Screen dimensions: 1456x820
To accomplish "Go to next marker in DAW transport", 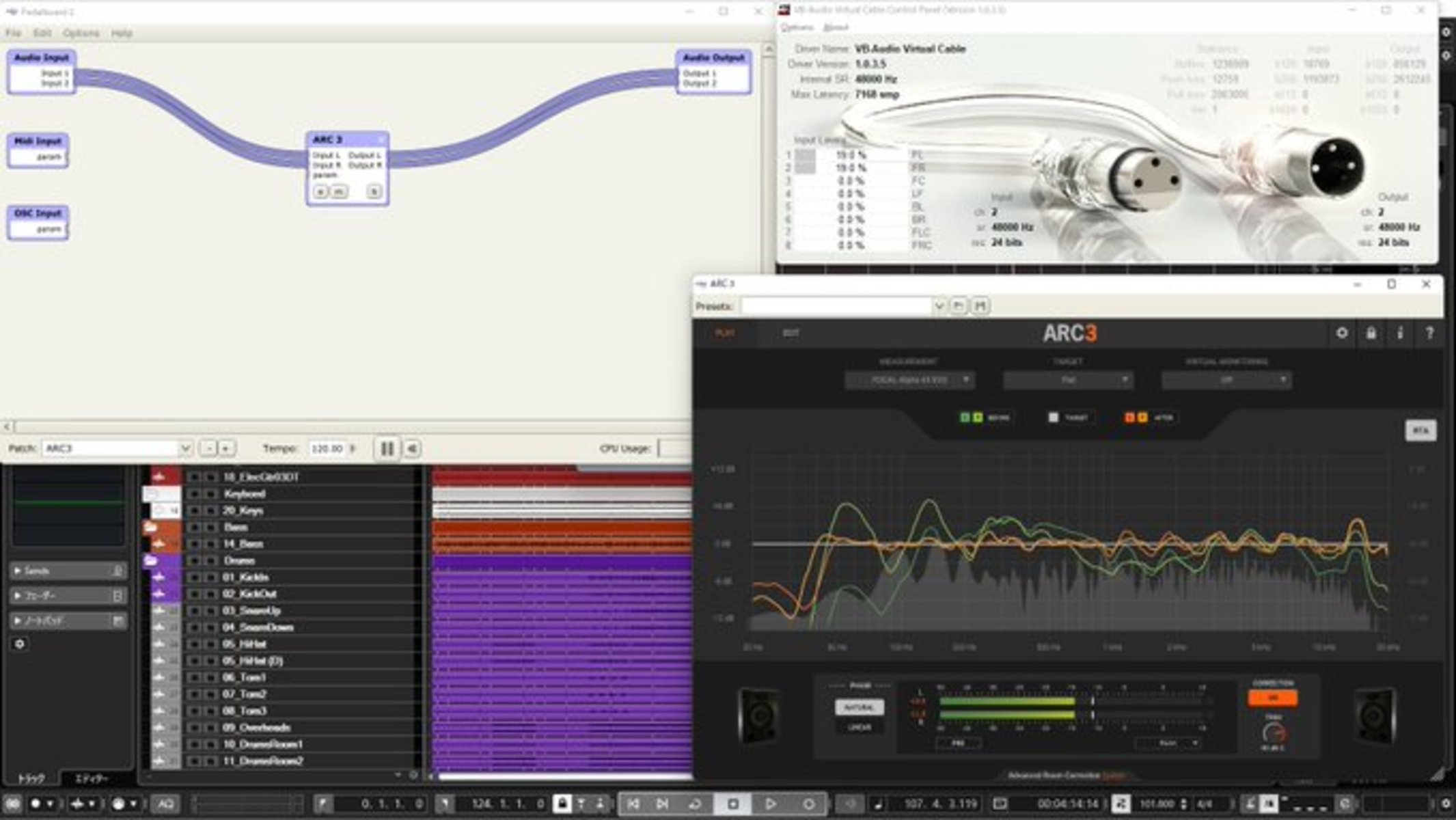I will click(x=662, y=804).
